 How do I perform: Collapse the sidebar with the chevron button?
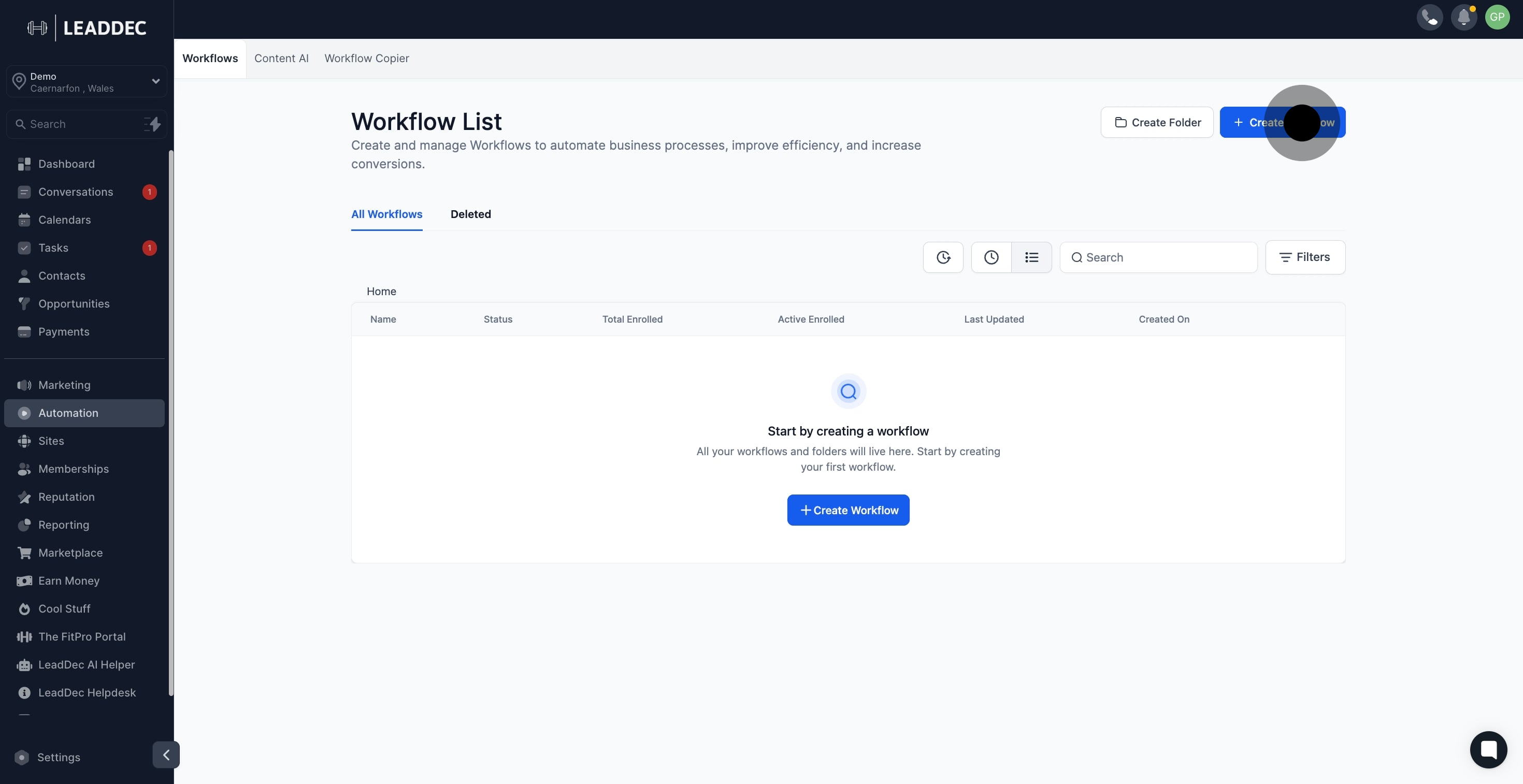[x=166, y=754]
